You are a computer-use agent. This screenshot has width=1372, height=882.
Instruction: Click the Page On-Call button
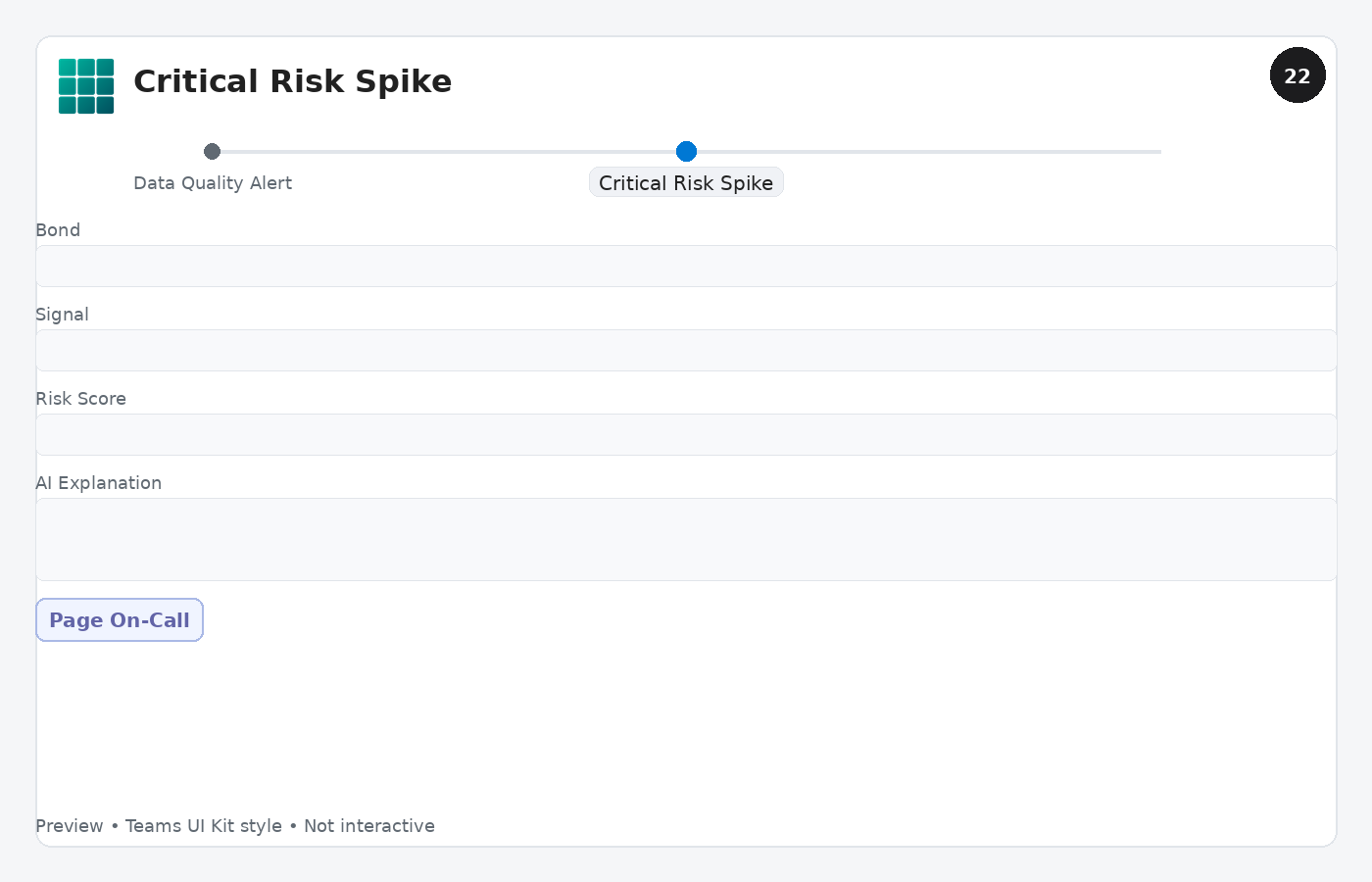pyautogui.click(x=120, y=620)
